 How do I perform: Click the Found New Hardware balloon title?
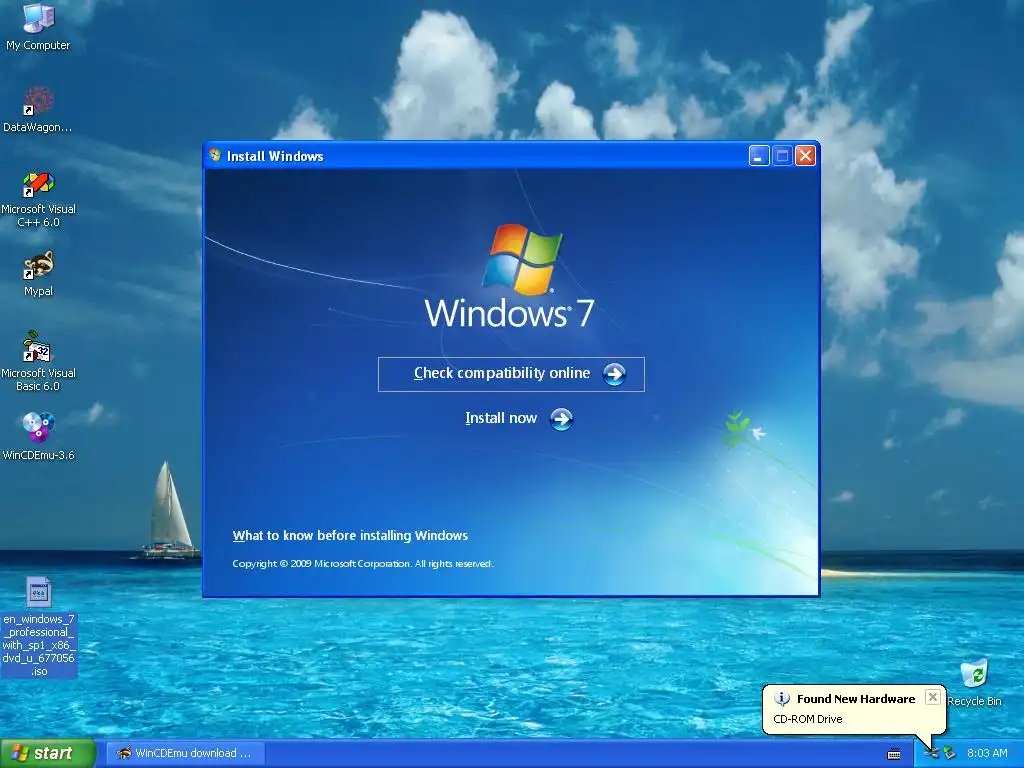(856, 699)
